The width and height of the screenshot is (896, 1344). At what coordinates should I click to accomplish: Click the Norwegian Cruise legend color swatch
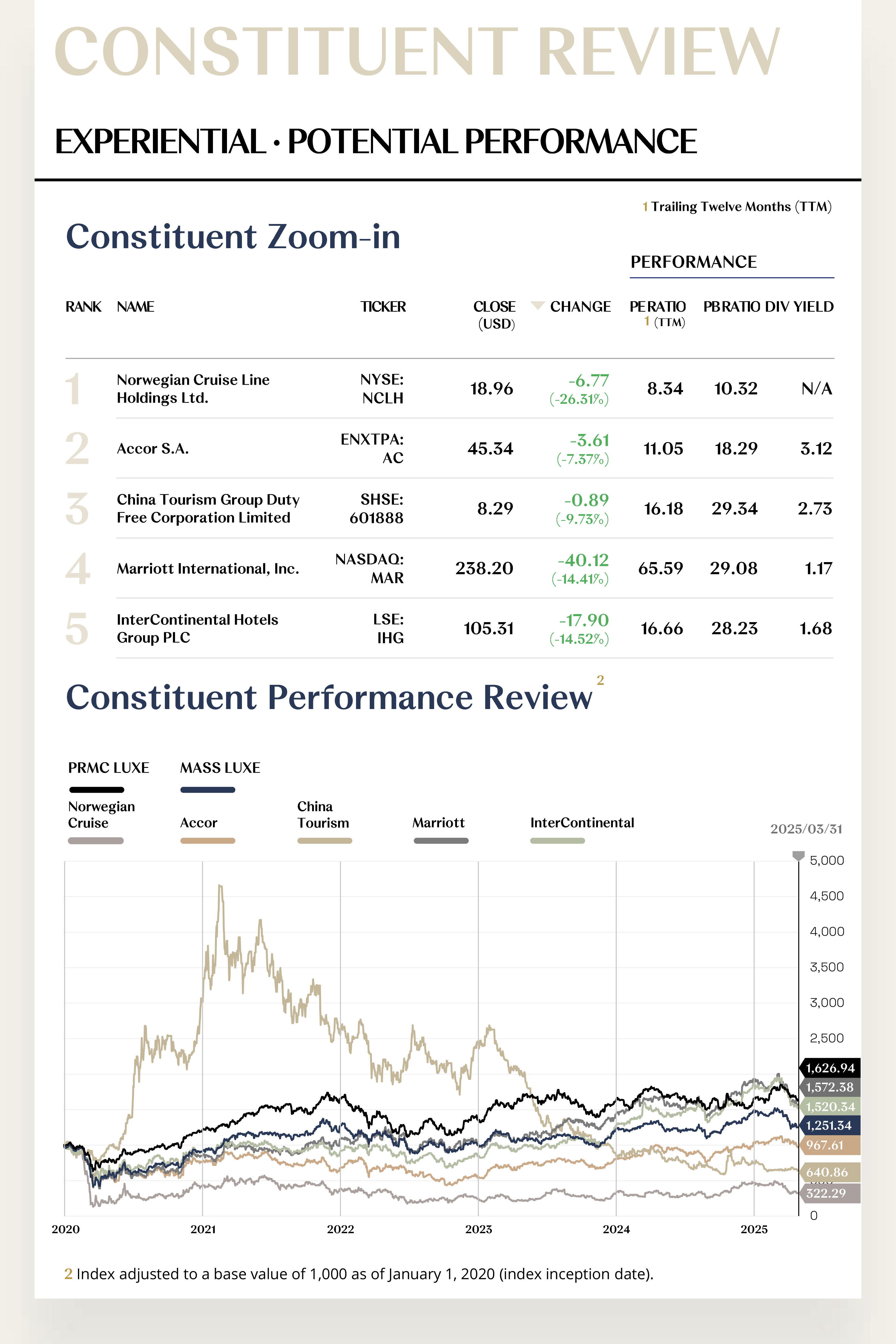click(96, 840)
